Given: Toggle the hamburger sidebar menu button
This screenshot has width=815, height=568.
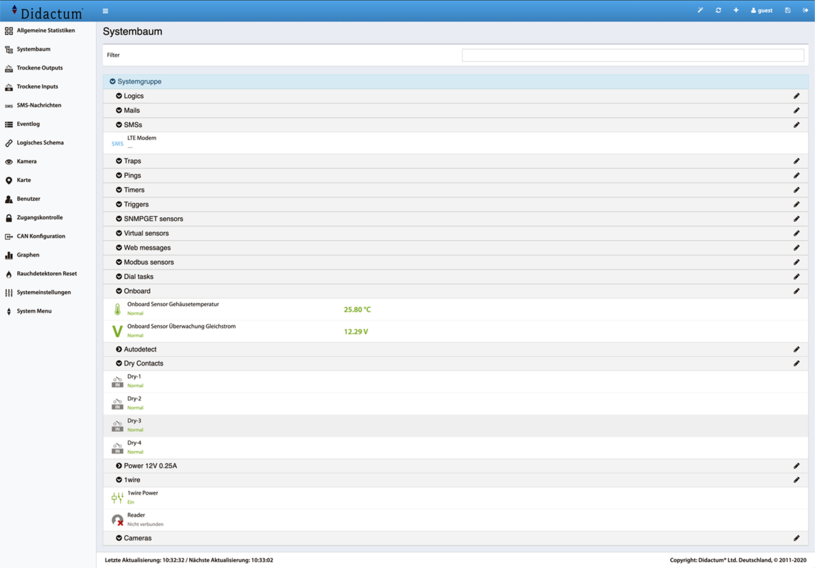Looking at the screenshot, I should pos(105,11).
